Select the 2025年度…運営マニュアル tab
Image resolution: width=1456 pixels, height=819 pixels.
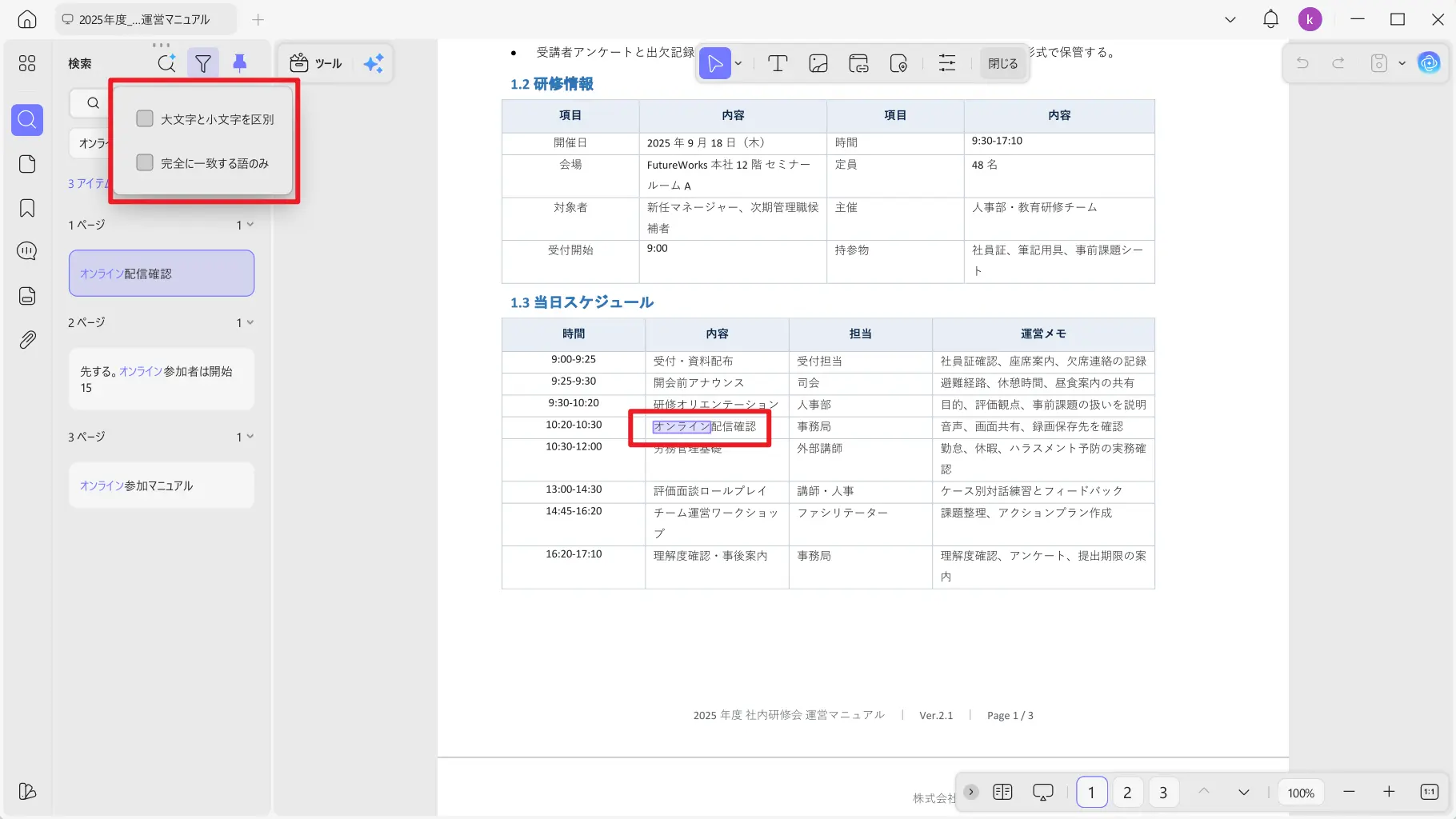tap(146, 19)
